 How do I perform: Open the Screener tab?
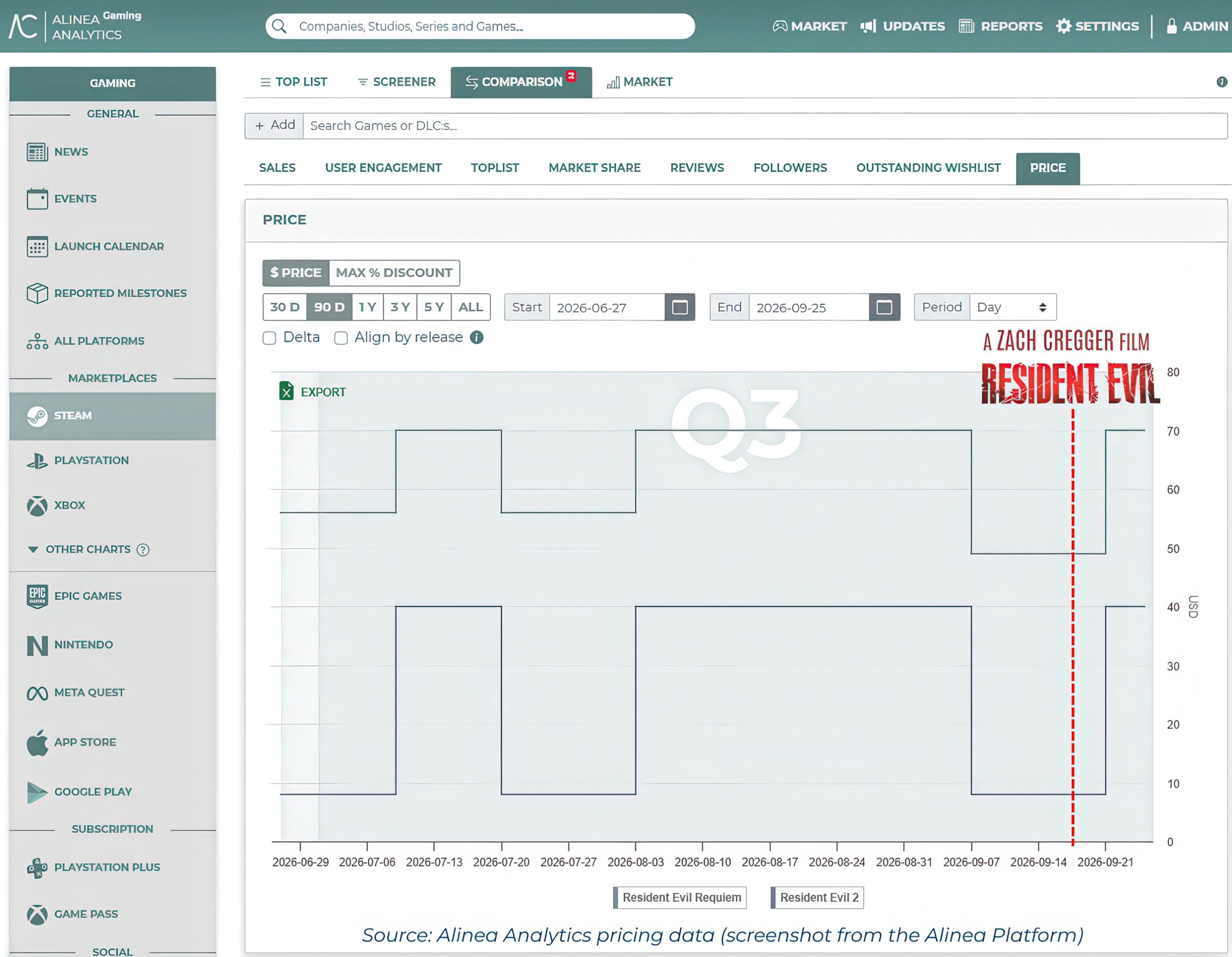(x=397, y=82)
